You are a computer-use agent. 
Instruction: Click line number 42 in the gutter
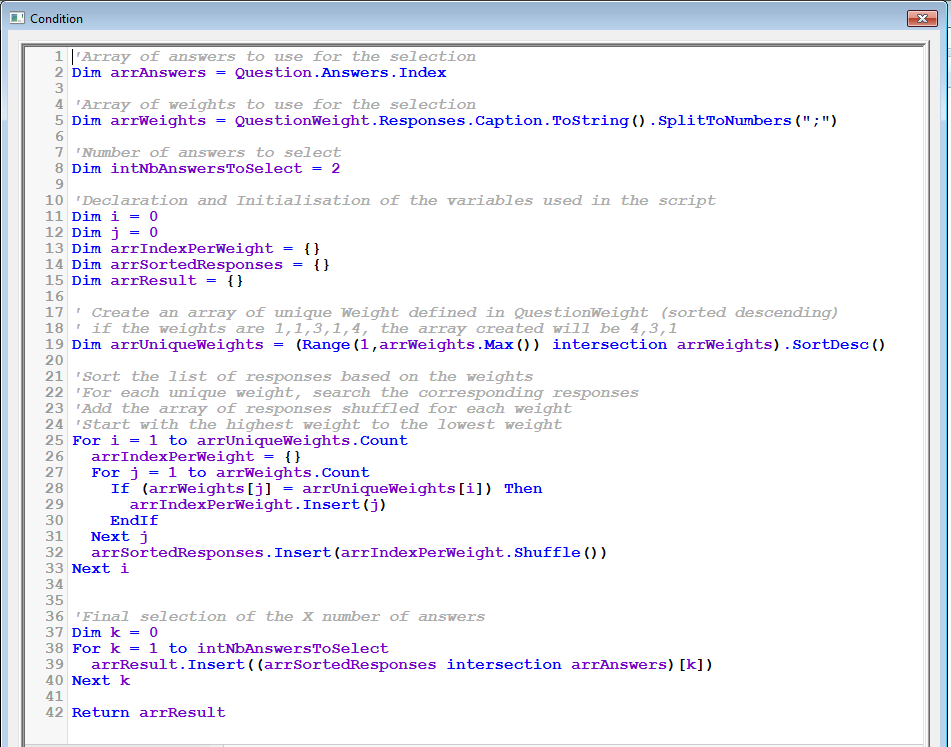click(x=55, y=712)
